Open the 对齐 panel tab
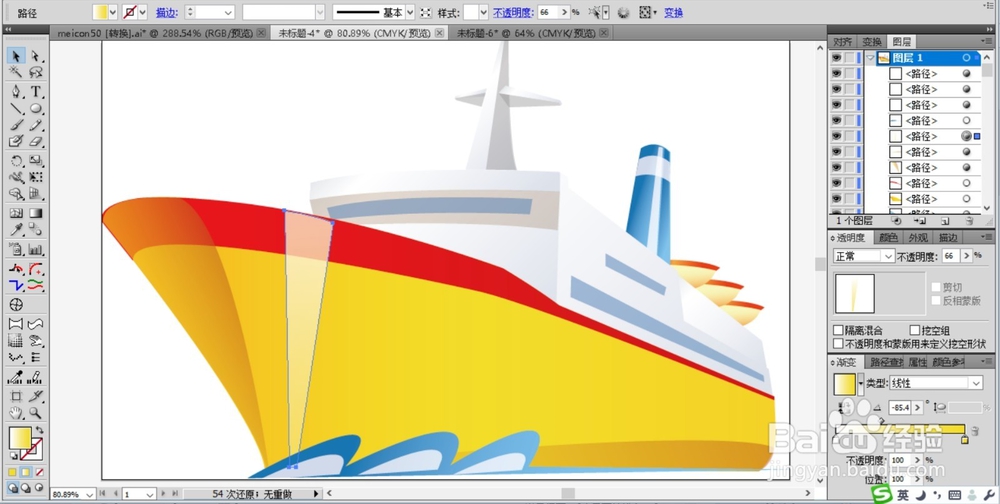Image resolution: width=1000 pixels, height=504 pixels. pos(842,41)
